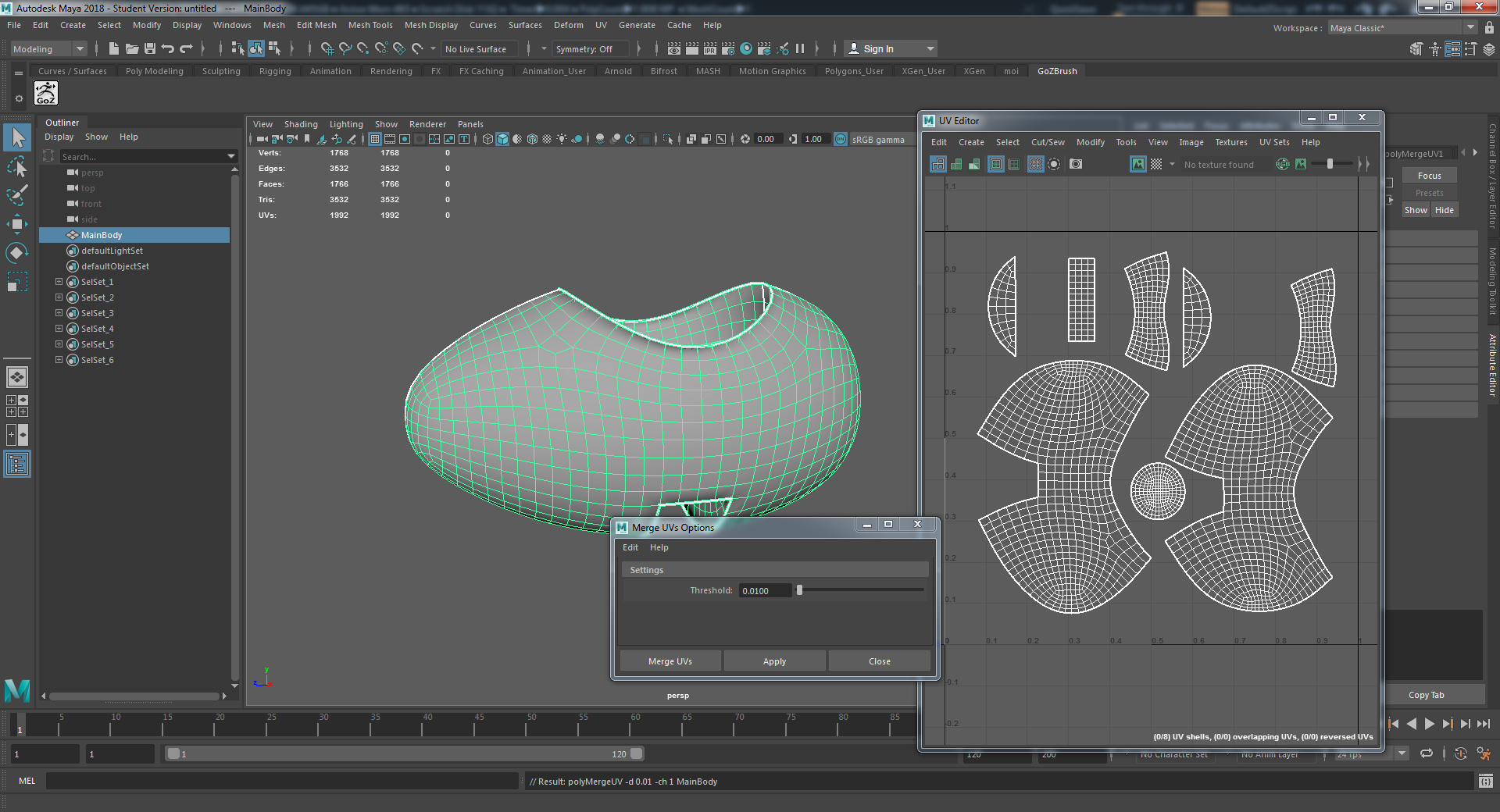
Task: Click the isolate select icon in UV Editor
Action: 1054,164
